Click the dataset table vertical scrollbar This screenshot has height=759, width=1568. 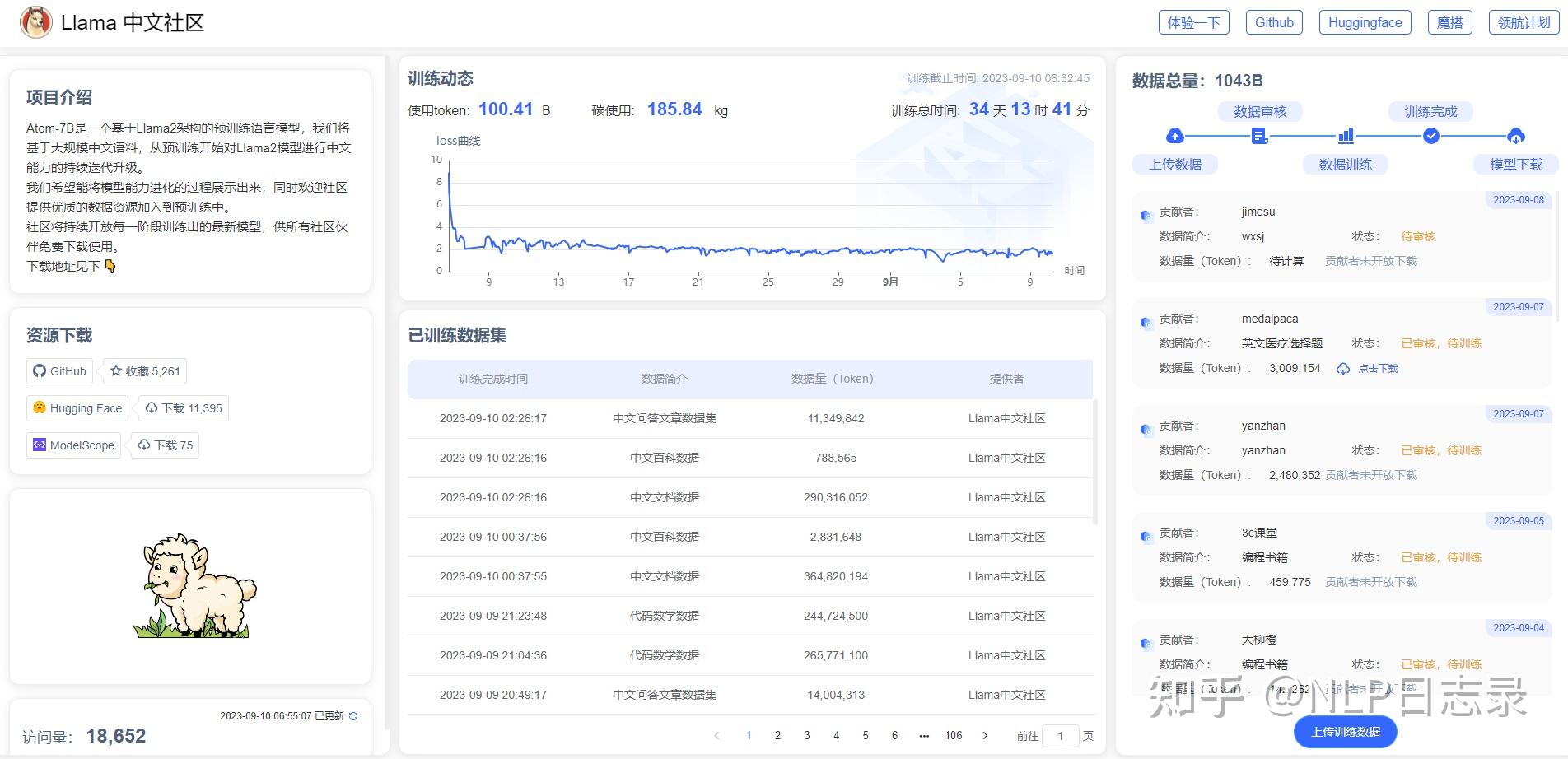1095,461
